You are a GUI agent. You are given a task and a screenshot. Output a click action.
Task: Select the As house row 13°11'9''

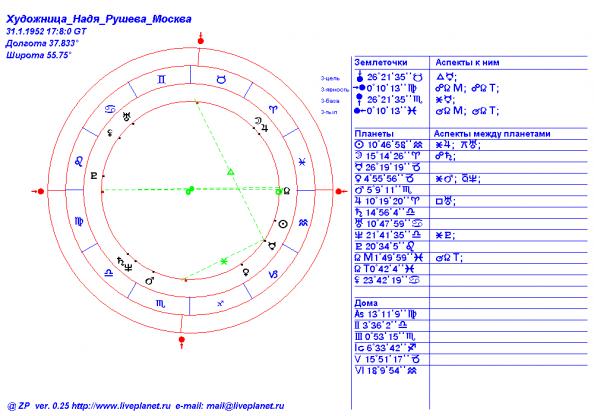[x=386, y=314]
